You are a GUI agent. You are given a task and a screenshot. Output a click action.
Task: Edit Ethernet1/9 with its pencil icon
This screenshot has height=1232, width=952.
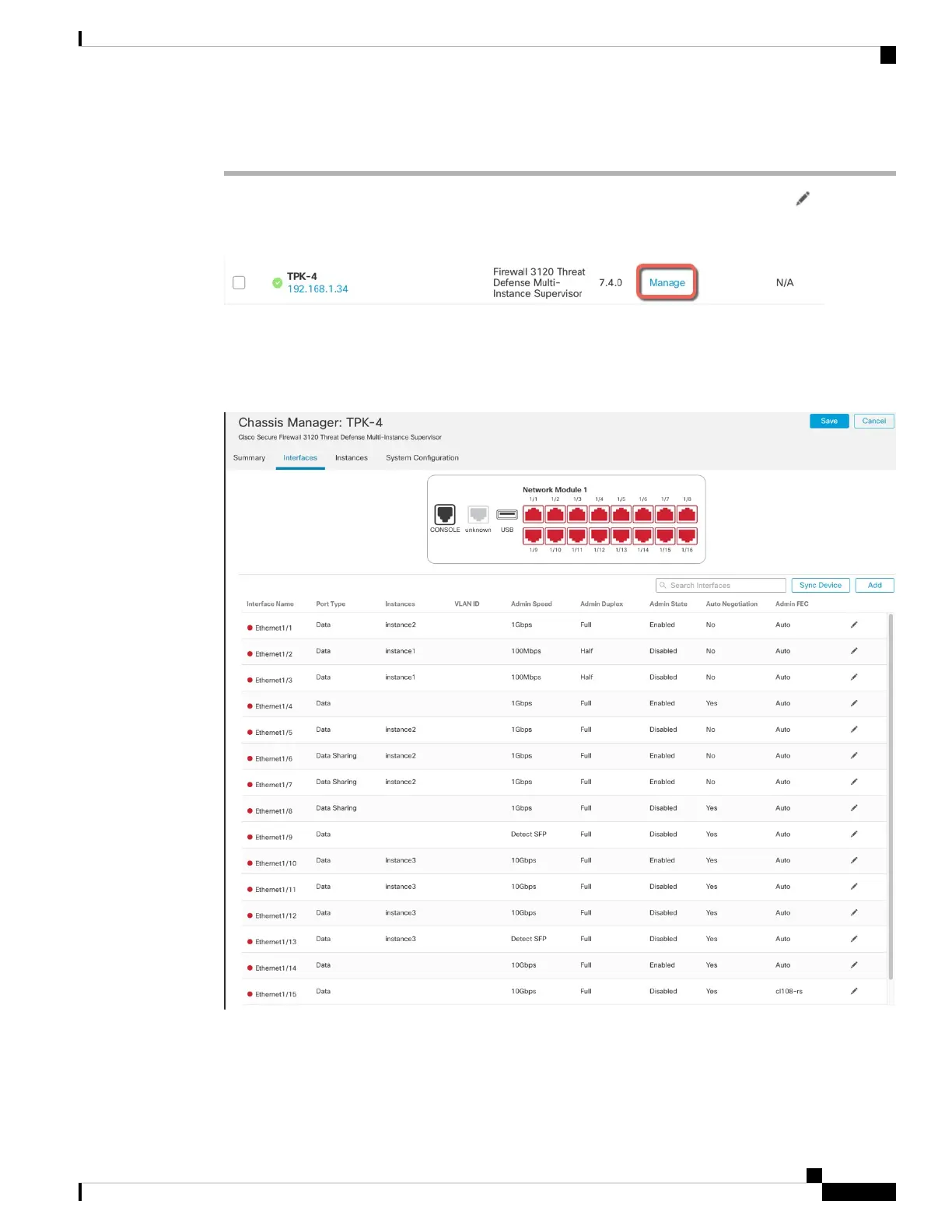854,835
